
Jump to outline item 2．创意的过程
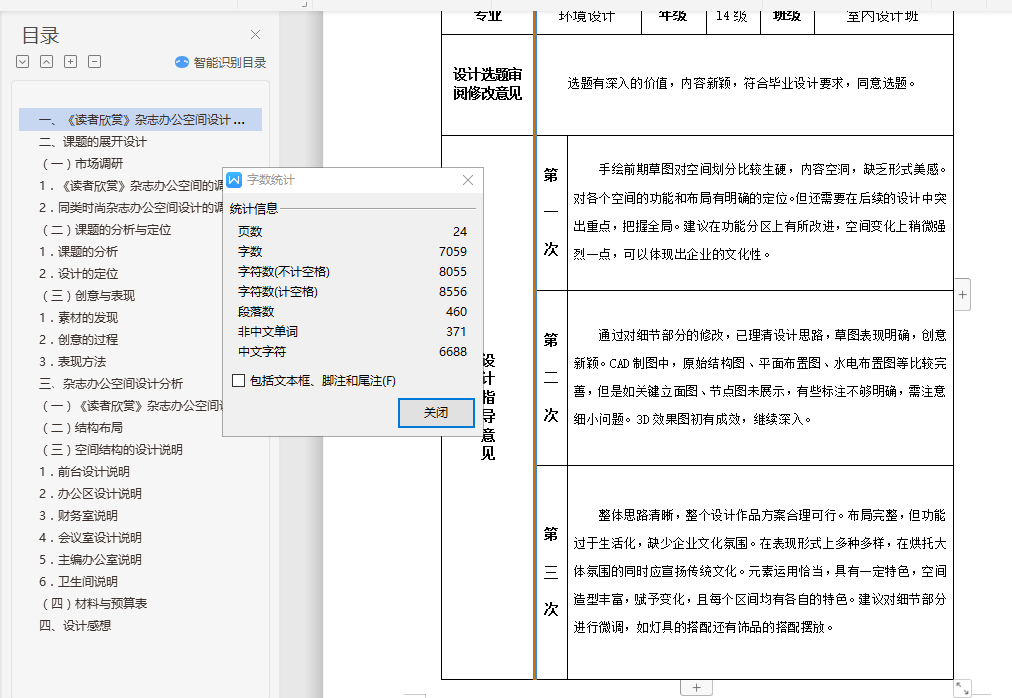78,340
